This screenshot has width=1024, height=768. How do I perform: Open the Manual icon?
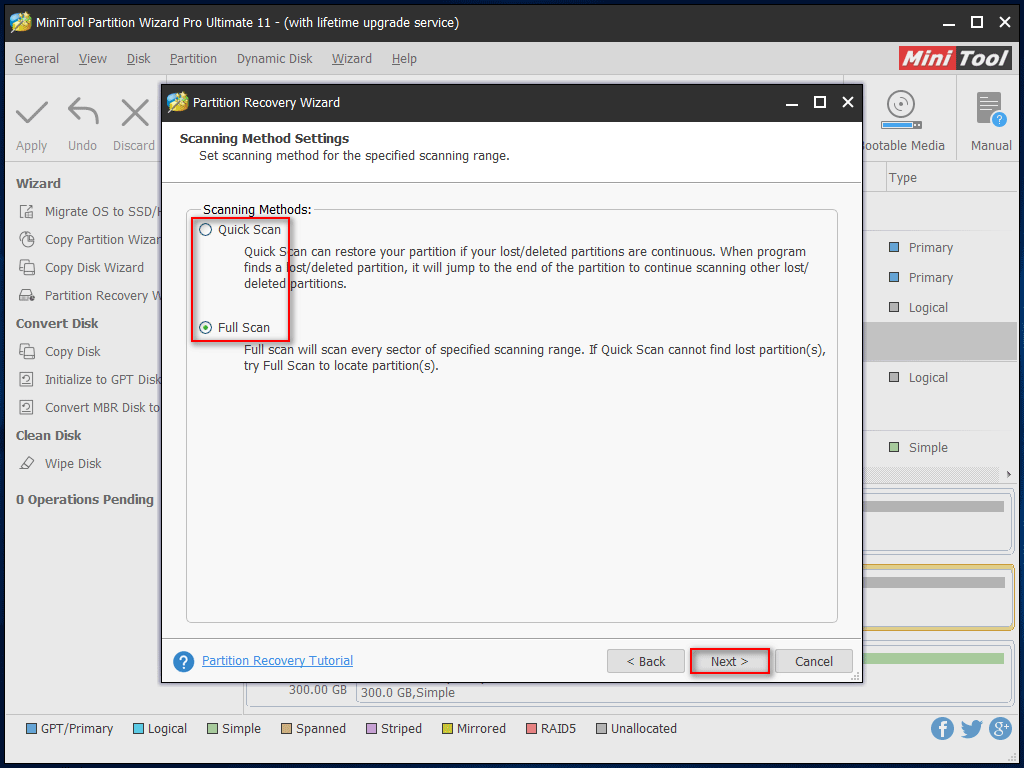[x=991, y=108]
